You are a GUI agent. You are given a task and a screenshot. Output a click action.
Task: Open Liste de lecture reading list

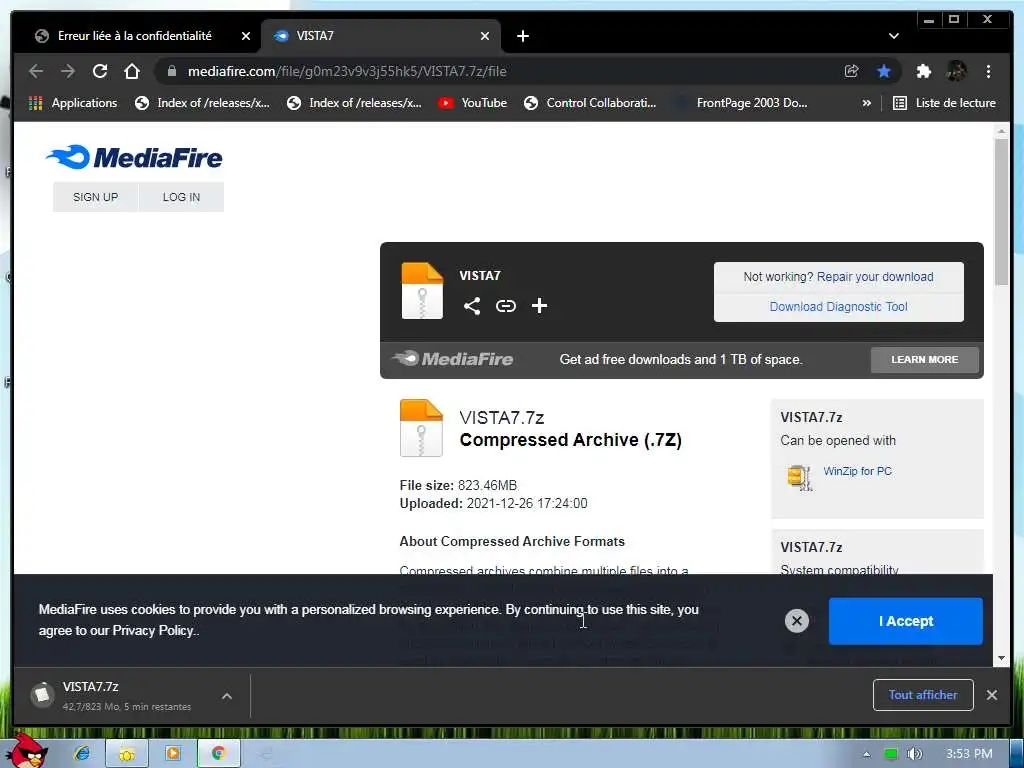click(944, 103)
